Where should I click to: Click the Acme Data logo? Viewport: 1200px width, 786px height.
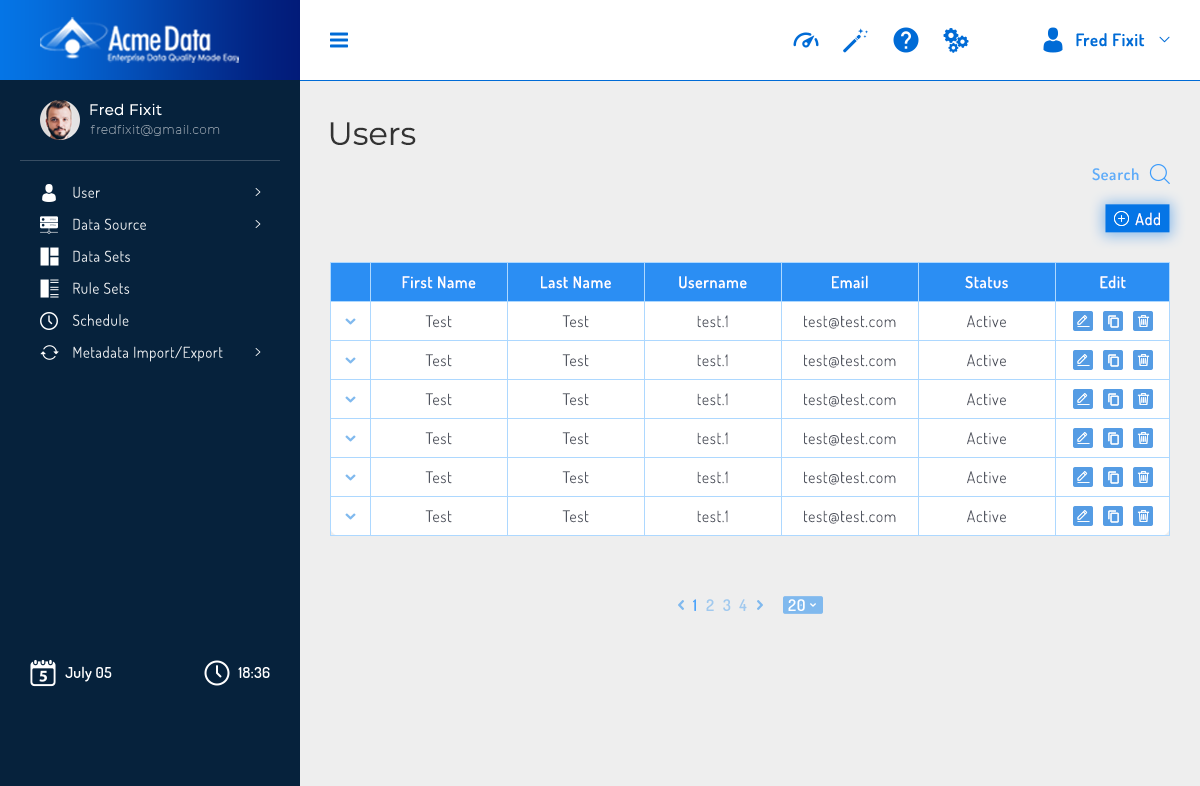140,40
